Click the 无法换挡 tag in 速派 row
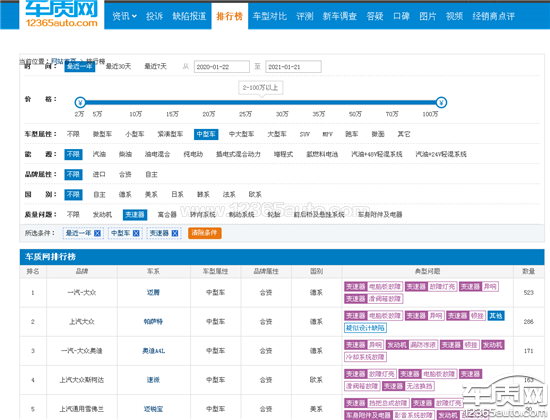This screenshot has height=420, width=550. [420, 386]
